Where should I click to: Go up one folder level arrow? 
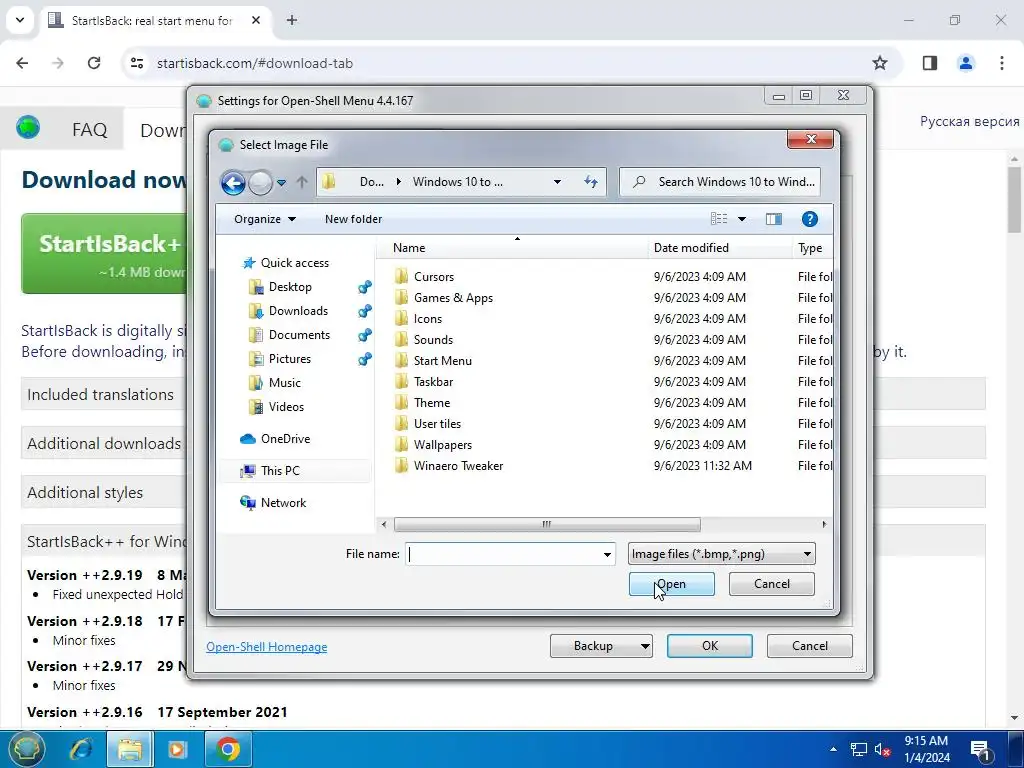point(302,182)
